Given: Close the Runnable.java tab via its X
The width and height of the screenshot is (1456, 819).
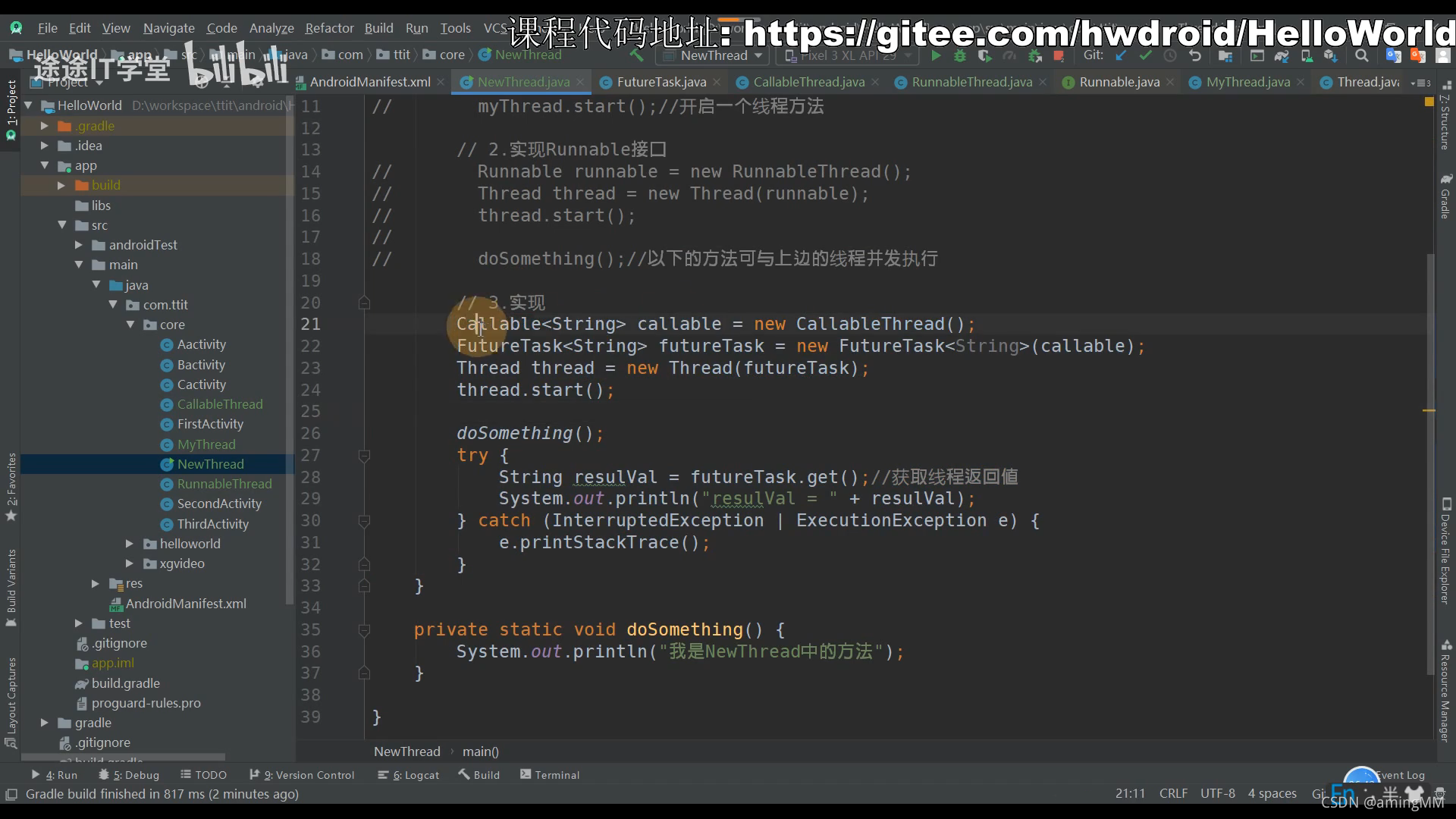Looking at the screenshot, I should pos(1170,82).
